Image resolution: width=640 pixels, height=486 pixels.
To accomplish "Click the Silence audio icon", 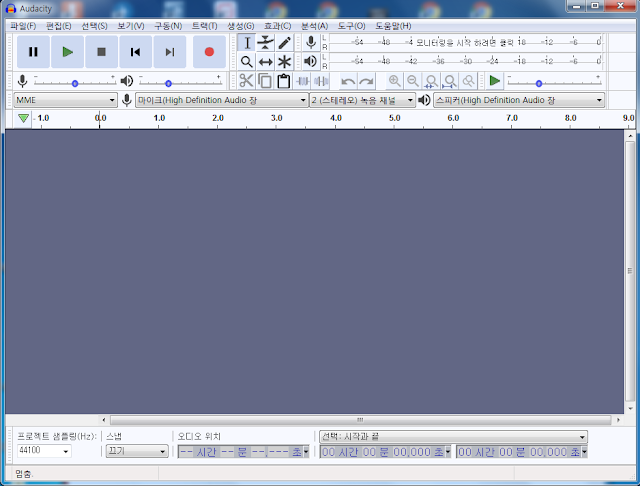I will pyautogui.click(x=321, y=81).
